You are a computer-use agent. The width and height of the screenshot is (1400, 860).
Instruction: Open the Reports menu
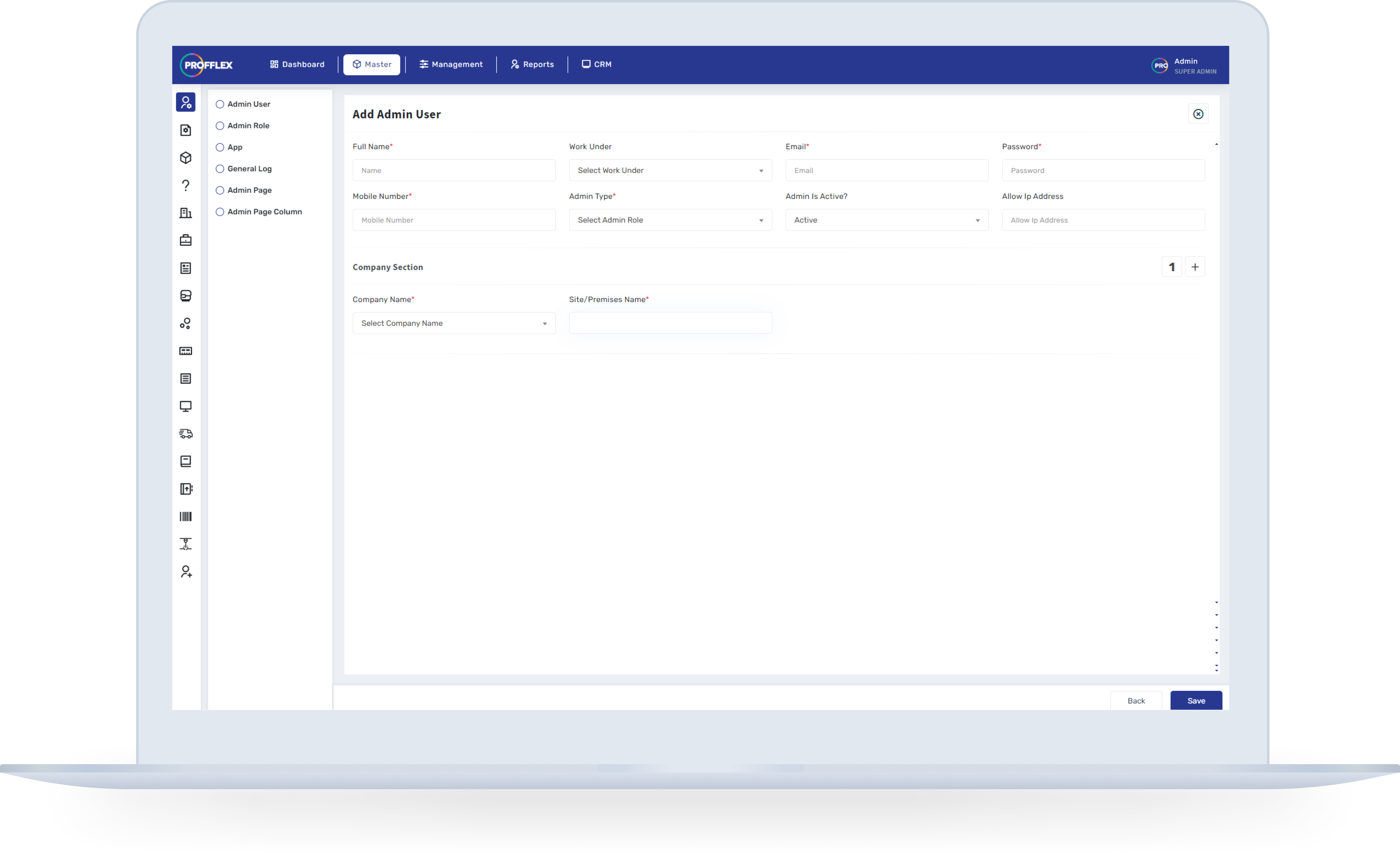click(x=532, y=64)
